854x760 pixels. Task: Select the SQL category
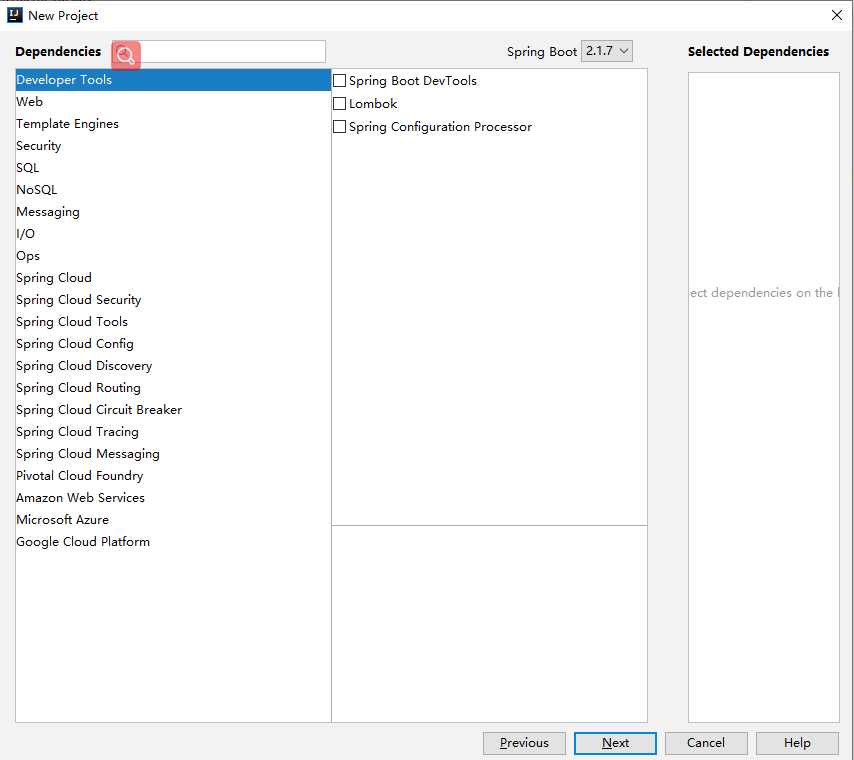point(173,167)
